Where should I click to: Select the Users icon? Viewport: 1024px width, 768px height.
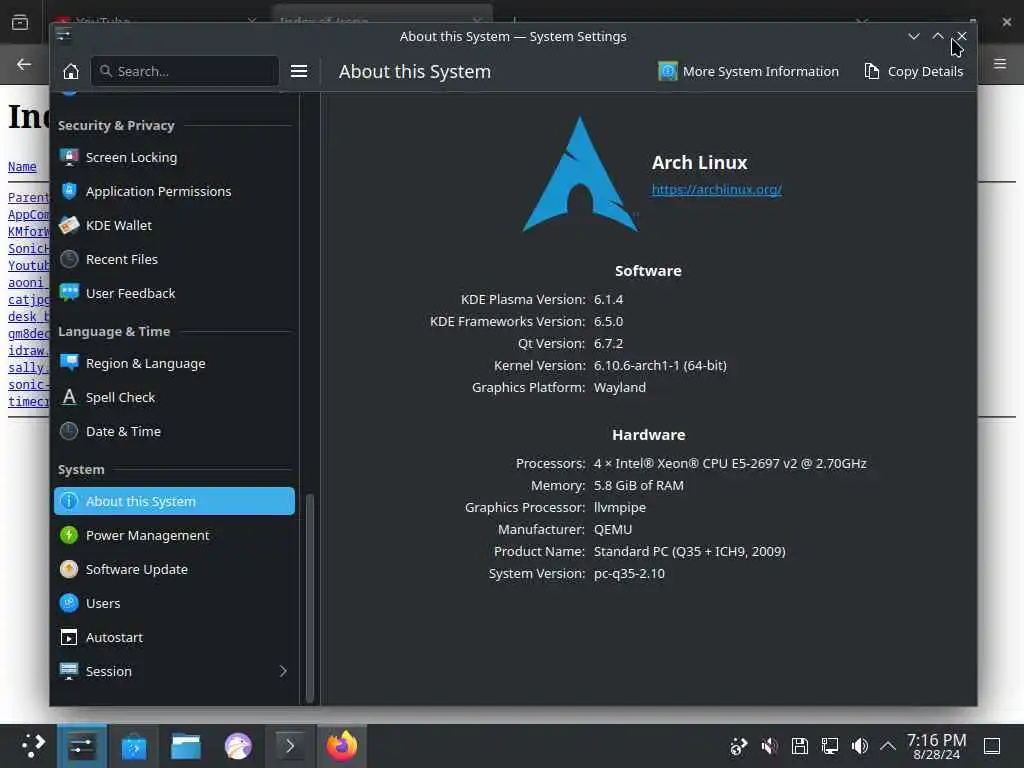tap(69, 603)
